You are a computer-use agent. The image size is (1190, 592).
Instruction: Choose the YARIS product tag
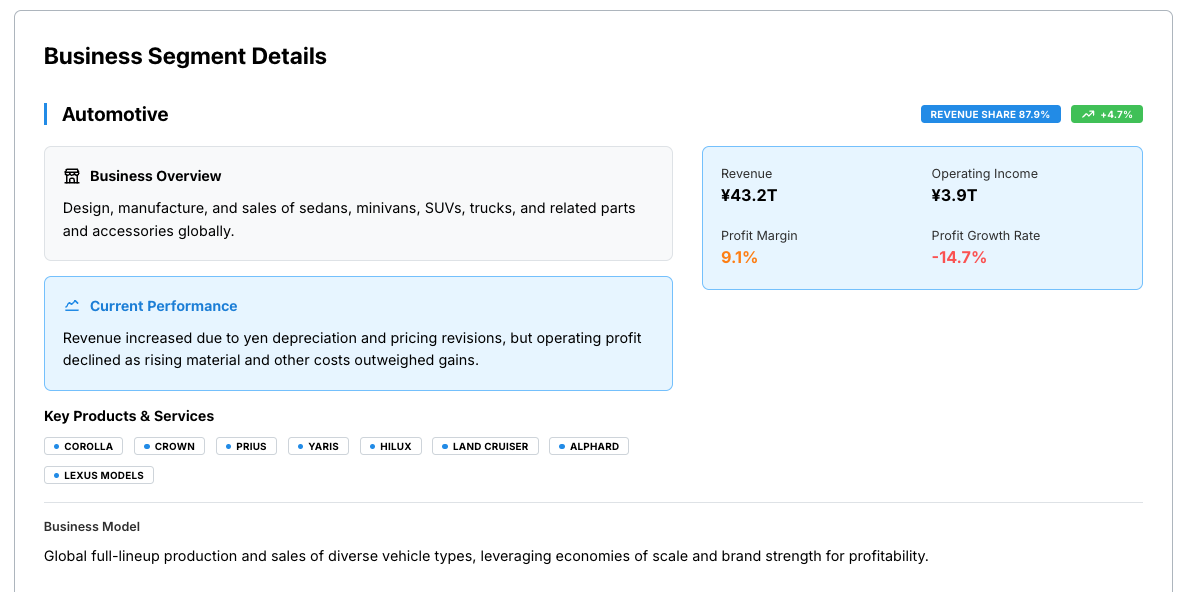[x=318, y=446]
